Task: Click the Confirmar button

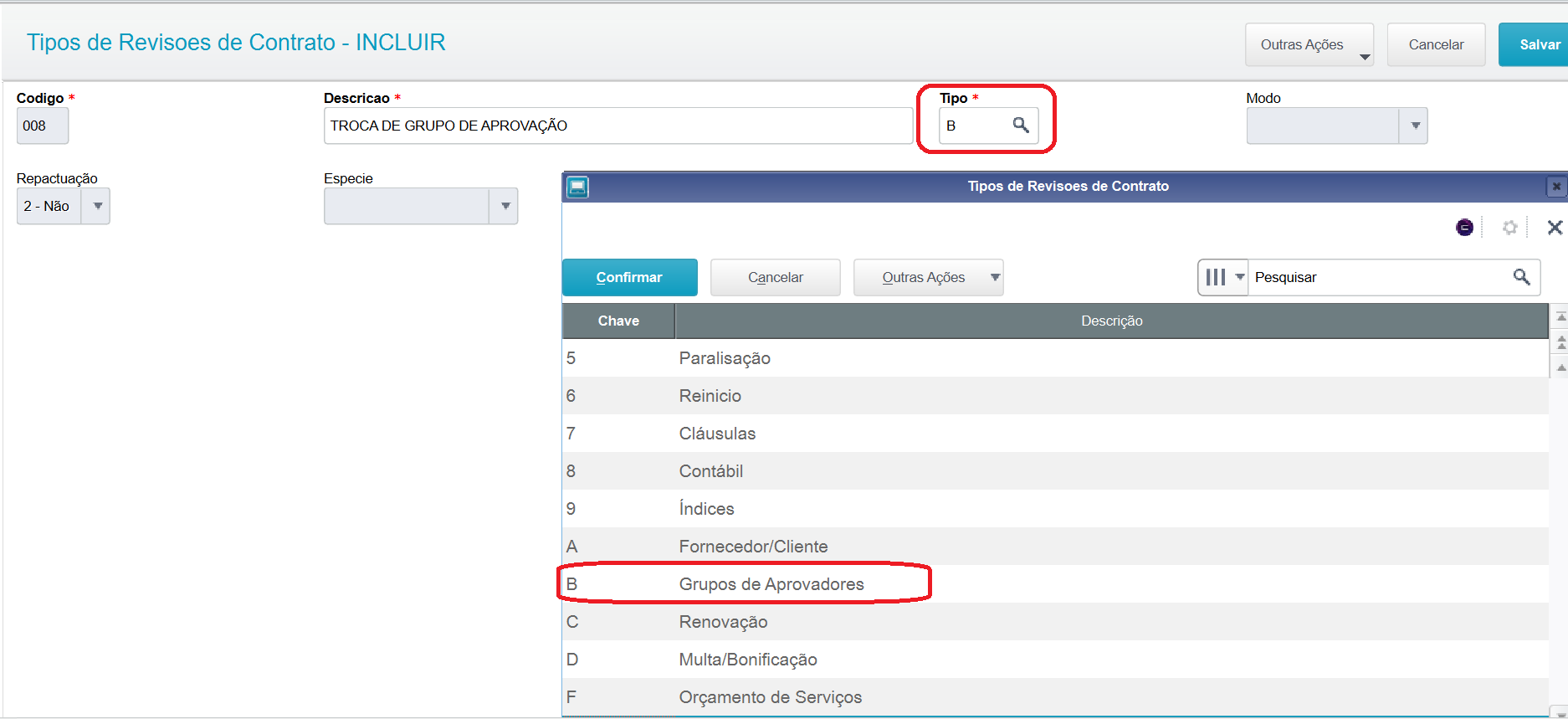Action: pyautogui.click(x=629, y=277)
